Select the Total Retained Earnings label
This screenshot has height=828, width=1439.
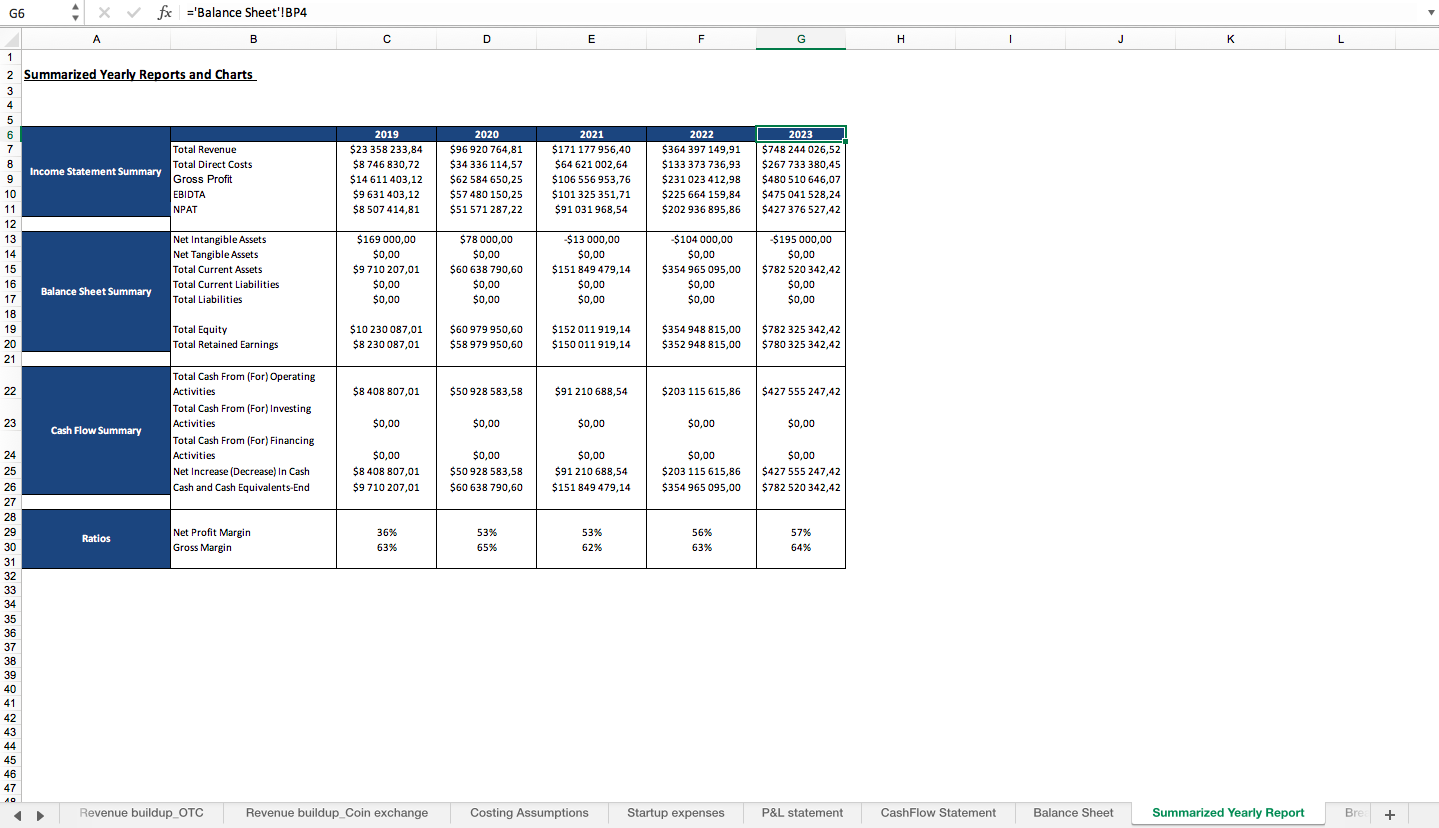254,344
